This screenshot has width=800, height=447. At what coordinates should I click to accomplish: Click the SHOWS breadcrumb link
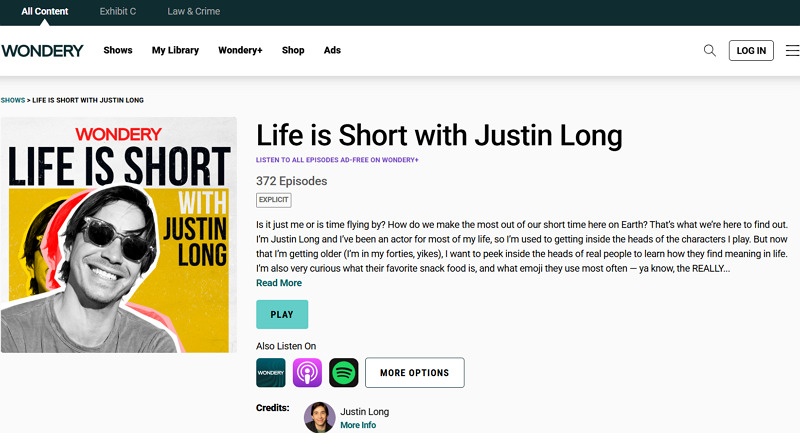13,100
